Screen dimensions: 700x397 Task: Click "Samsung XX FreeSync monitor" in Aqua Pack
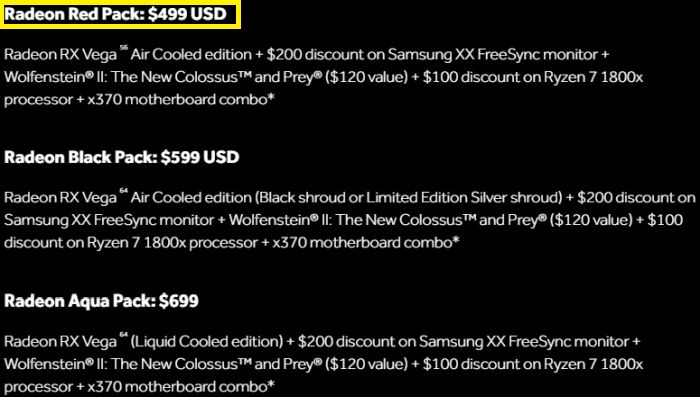click(x=524, y=342)
